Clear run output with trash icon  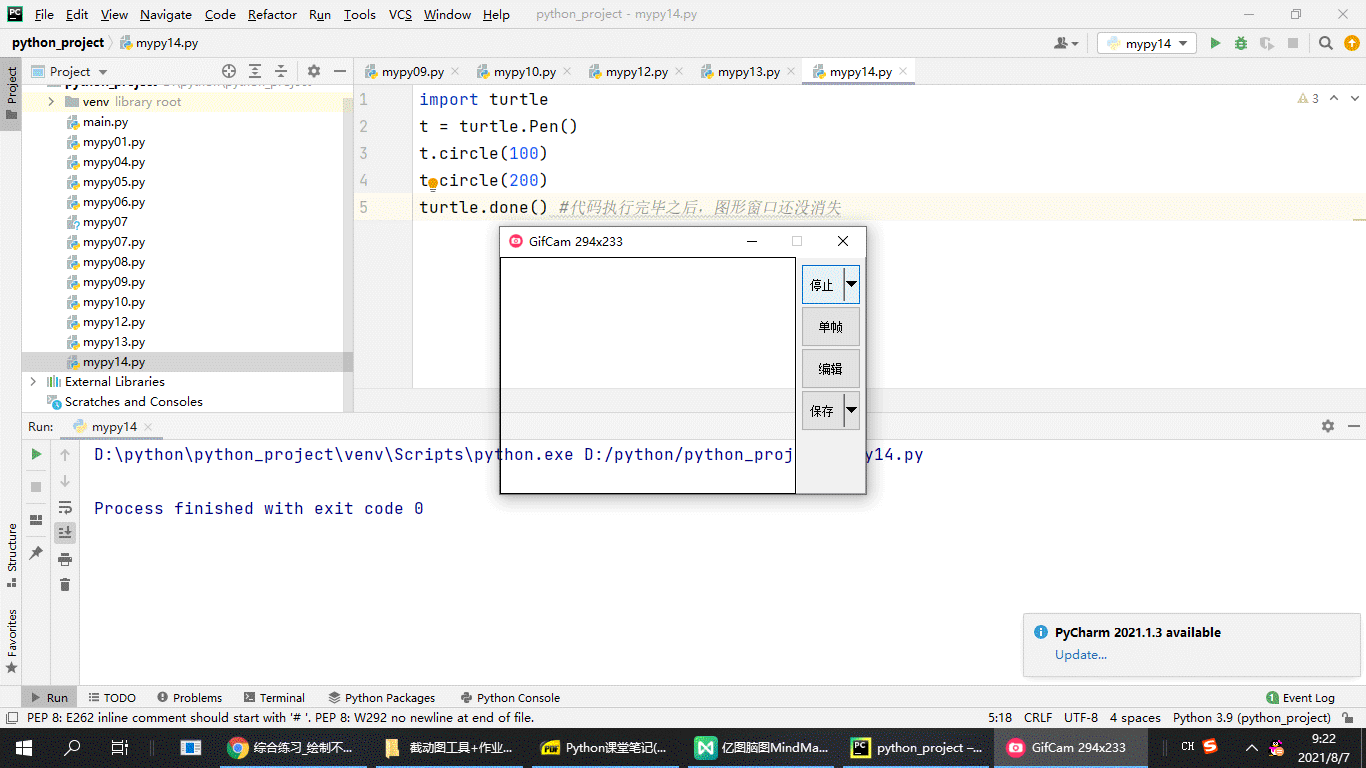click(65, 585)
